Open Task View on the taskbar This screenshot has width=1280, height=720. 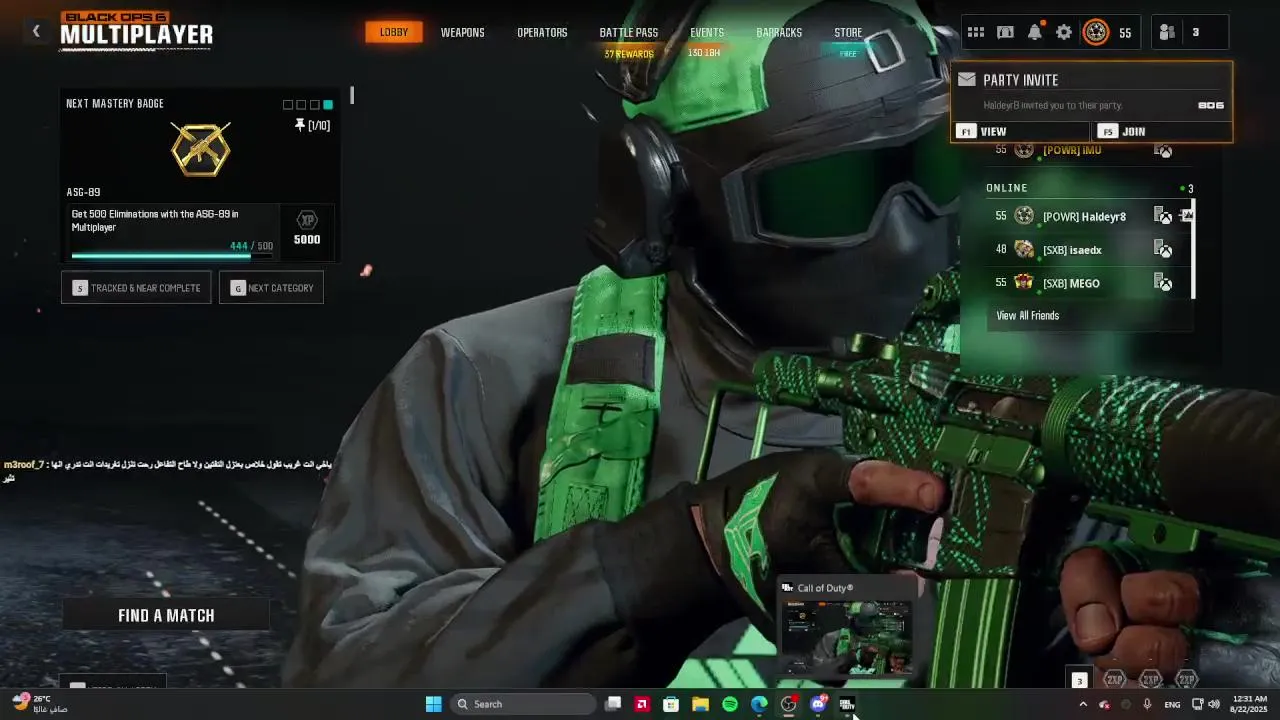[x=613, y=704]
